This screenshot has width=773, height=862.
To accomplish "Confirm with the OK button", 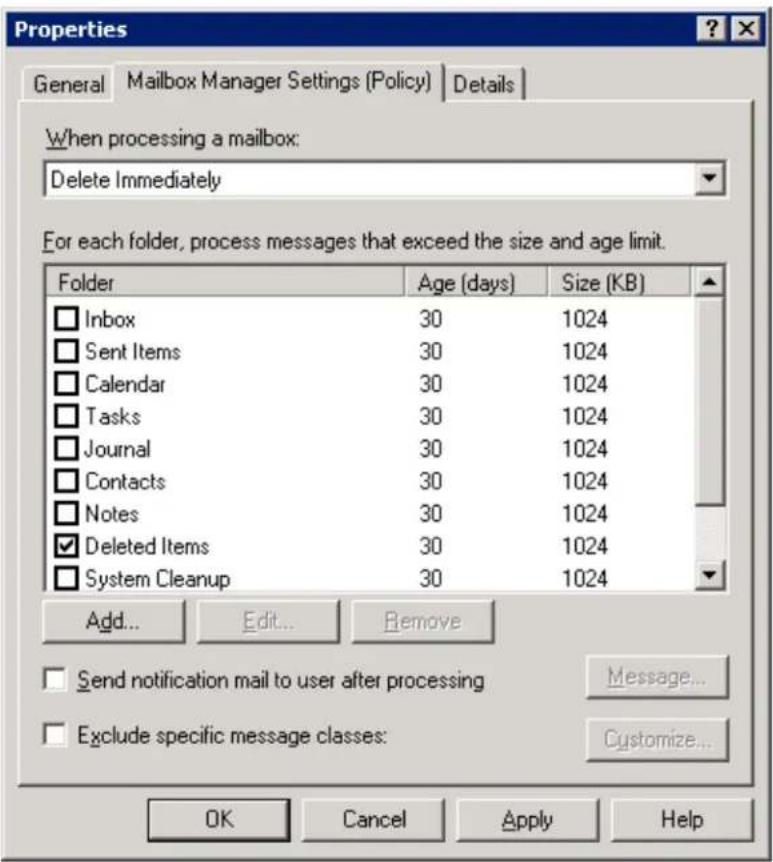I will [219, 820].
